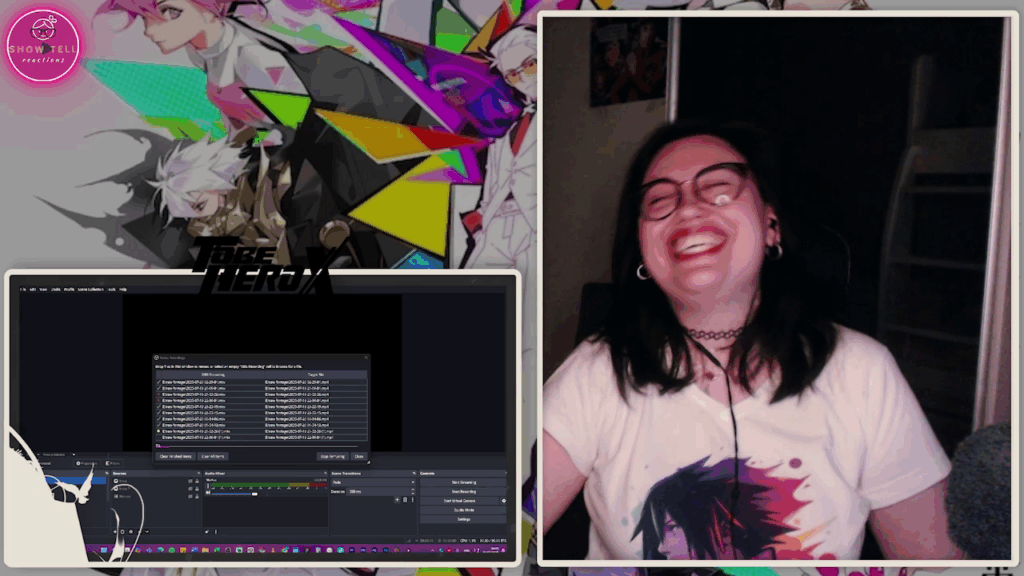Click the Virtual Camera settings gear icon
The image size is (1024, 576).
click(504, 500)
